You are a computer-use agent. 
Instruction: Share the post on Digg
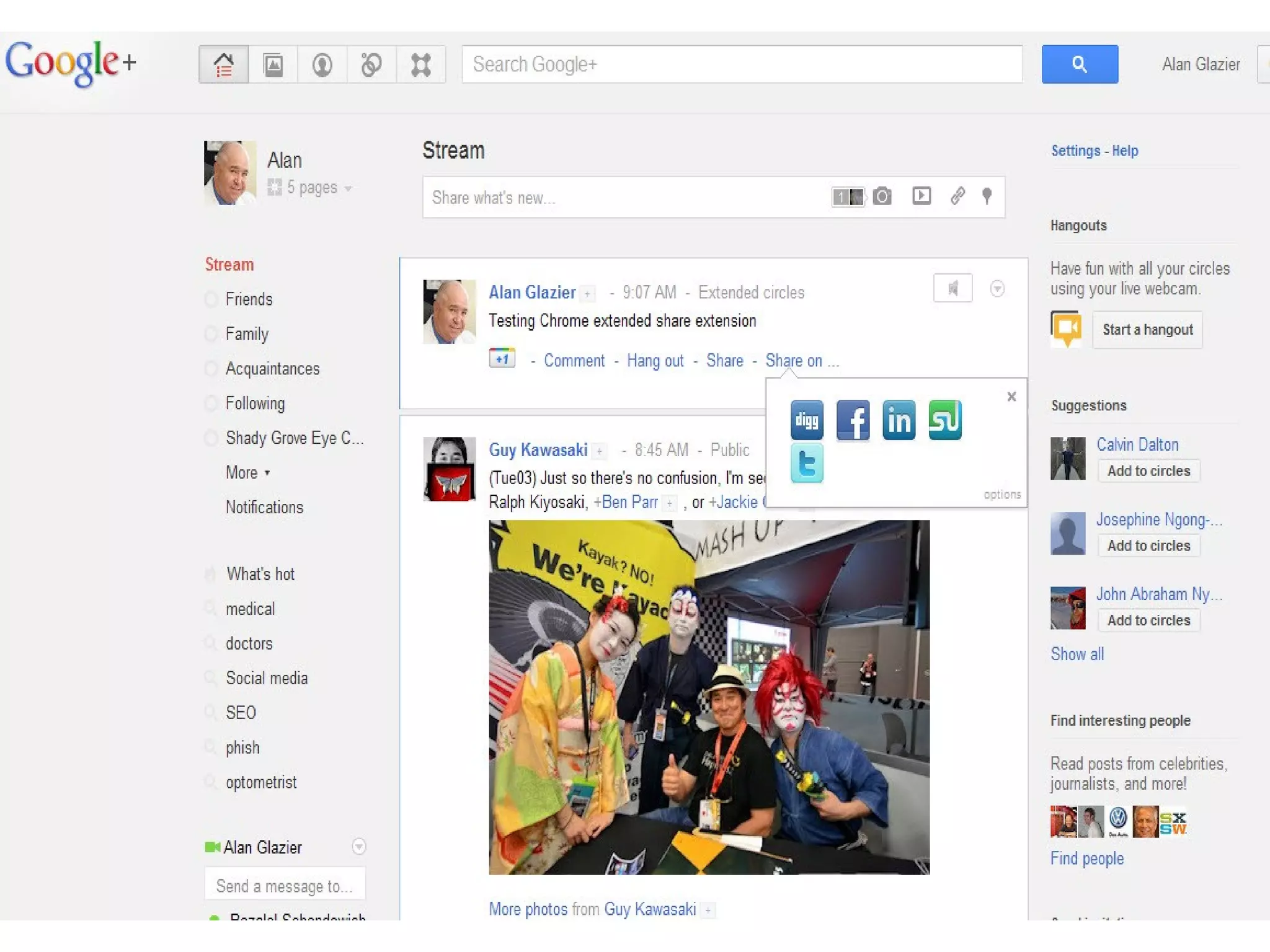[807, 420]
